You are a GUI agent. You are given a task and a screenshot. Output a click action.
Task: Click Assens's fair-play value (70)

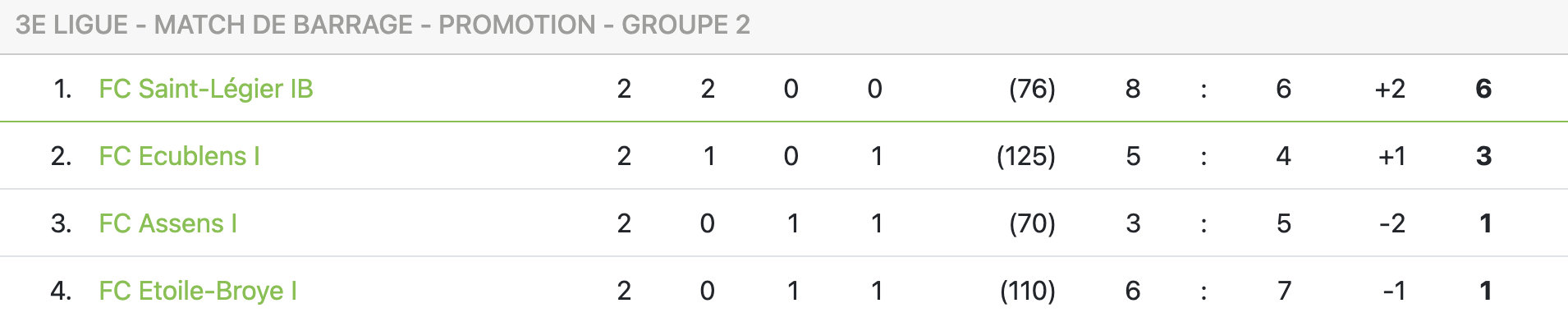click(1032, 223)
